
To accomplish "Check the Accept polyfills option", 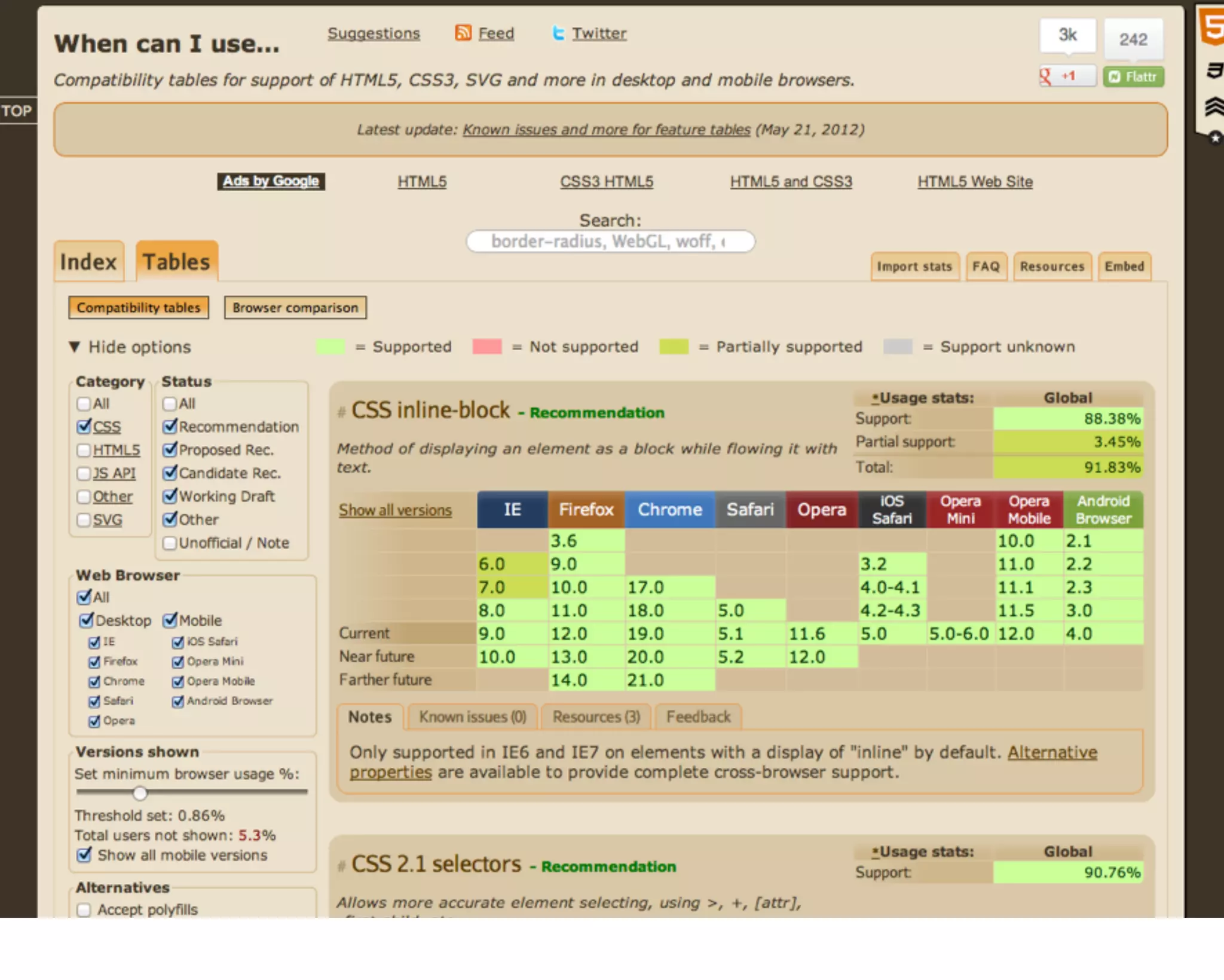I will (x=84, y=909).
